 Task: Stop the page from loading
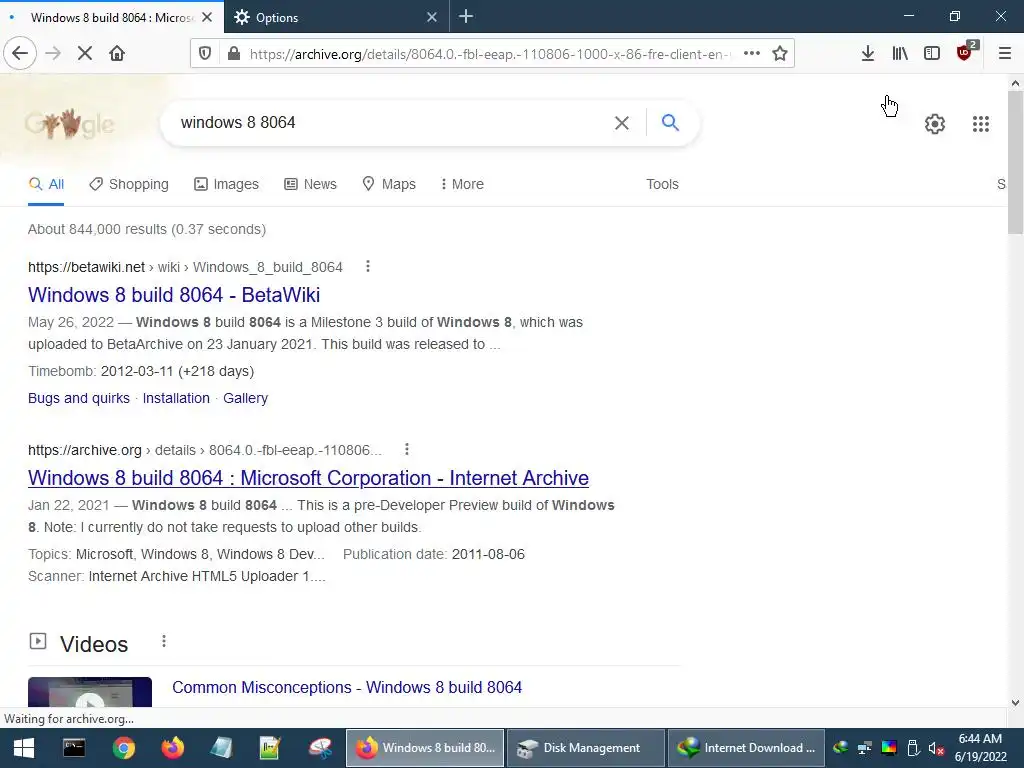tap(85, 54)
